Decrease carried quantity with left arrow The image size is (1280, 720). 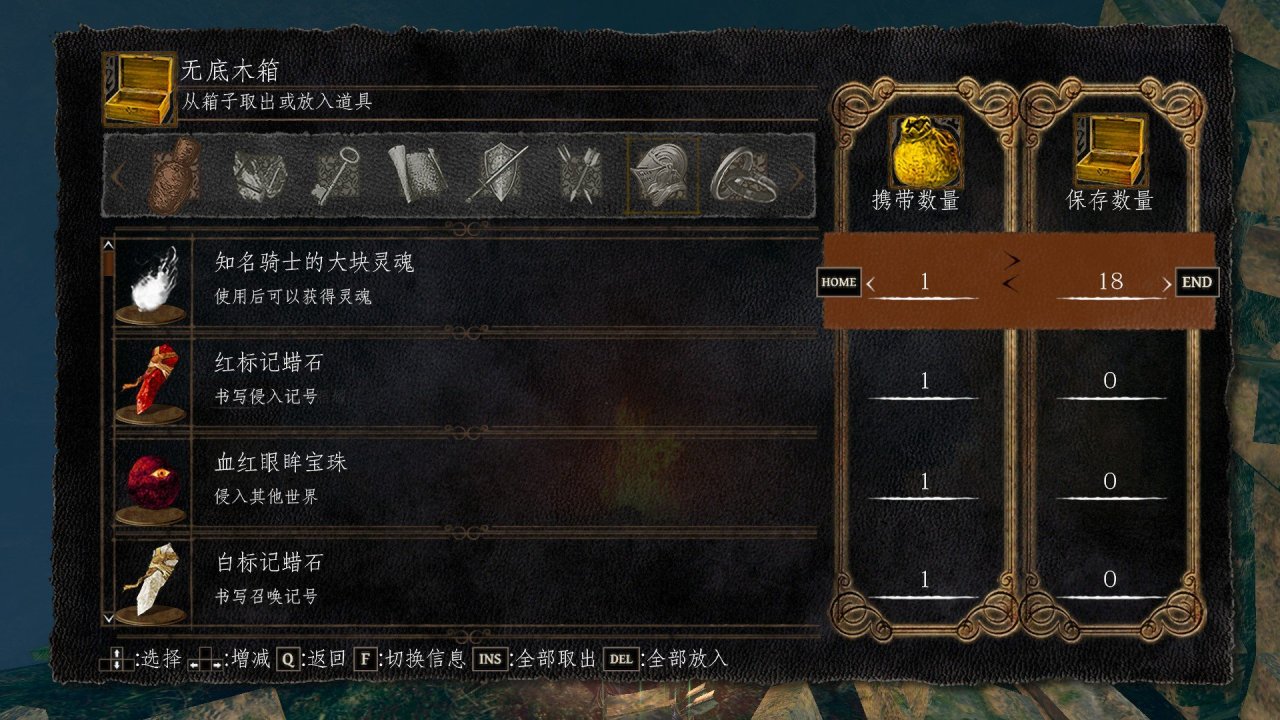click(x=870, y=285)
